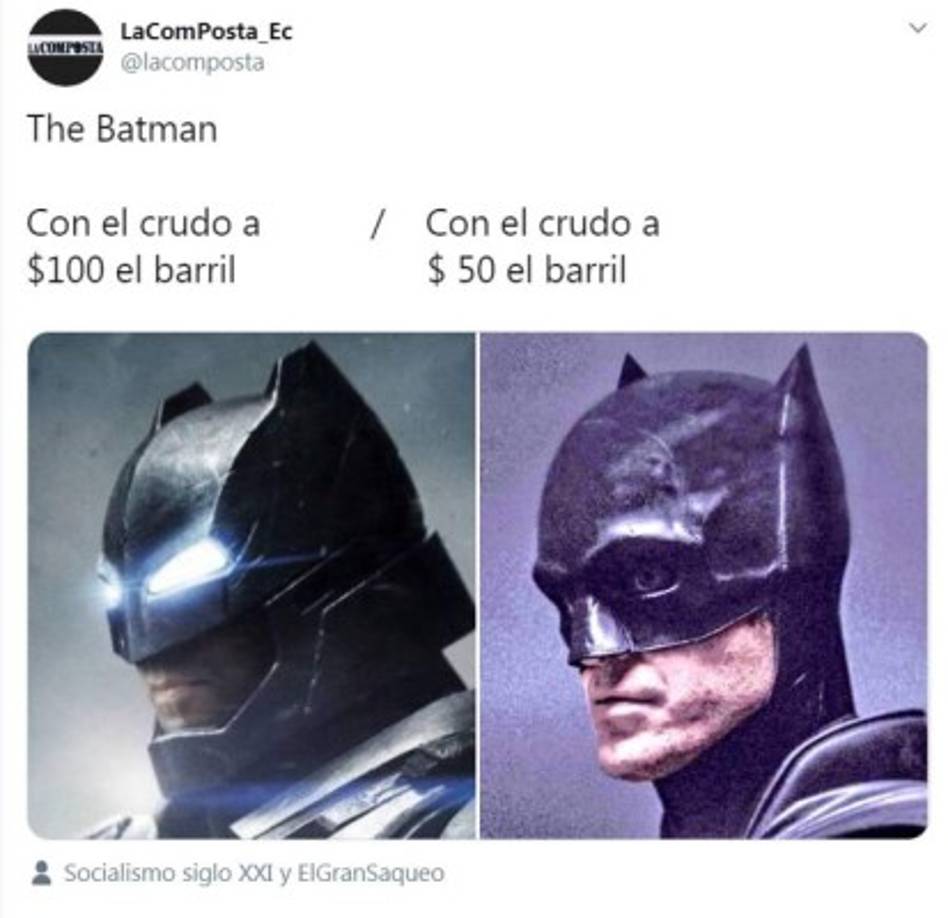Select the 'The Batman' tweet text

pyautogui.click(x=122, y=129)
